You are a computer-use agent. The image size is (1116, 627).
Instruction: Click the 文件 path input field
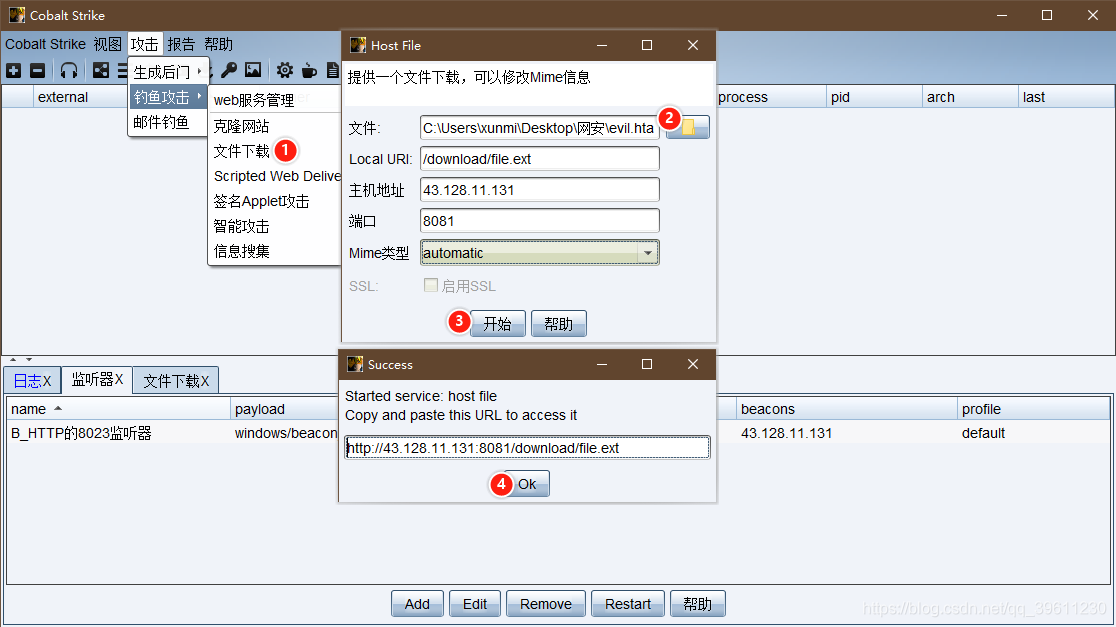539,128
